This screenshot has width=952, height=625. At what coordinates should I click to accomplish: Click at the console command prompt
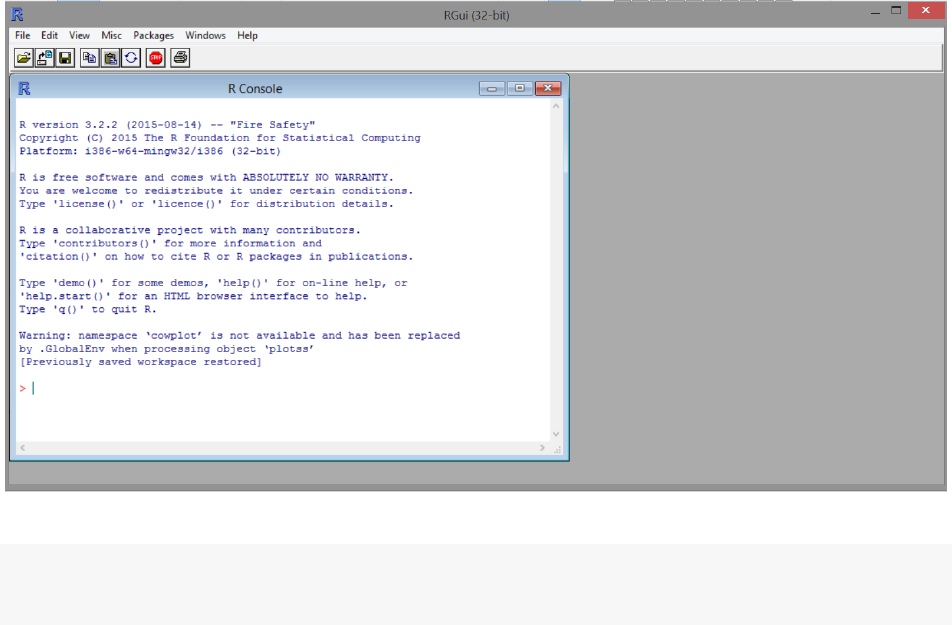click(33, 388)
